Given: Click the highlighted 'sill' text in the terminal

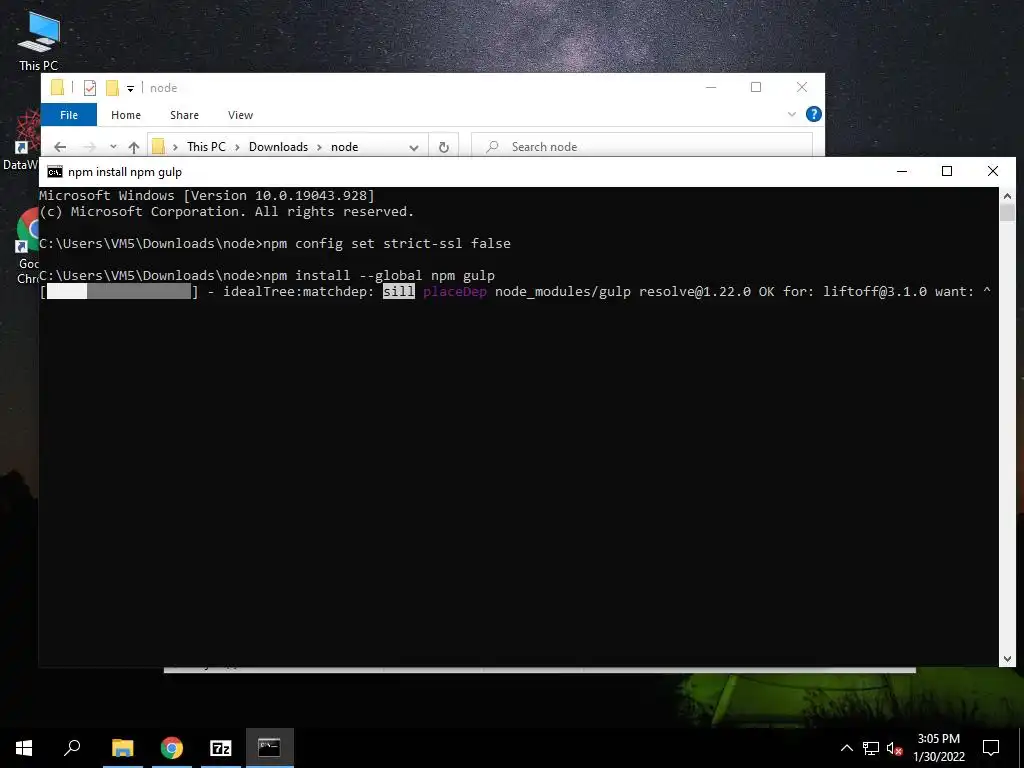Looking at the screenshot, I should (398, 291).
